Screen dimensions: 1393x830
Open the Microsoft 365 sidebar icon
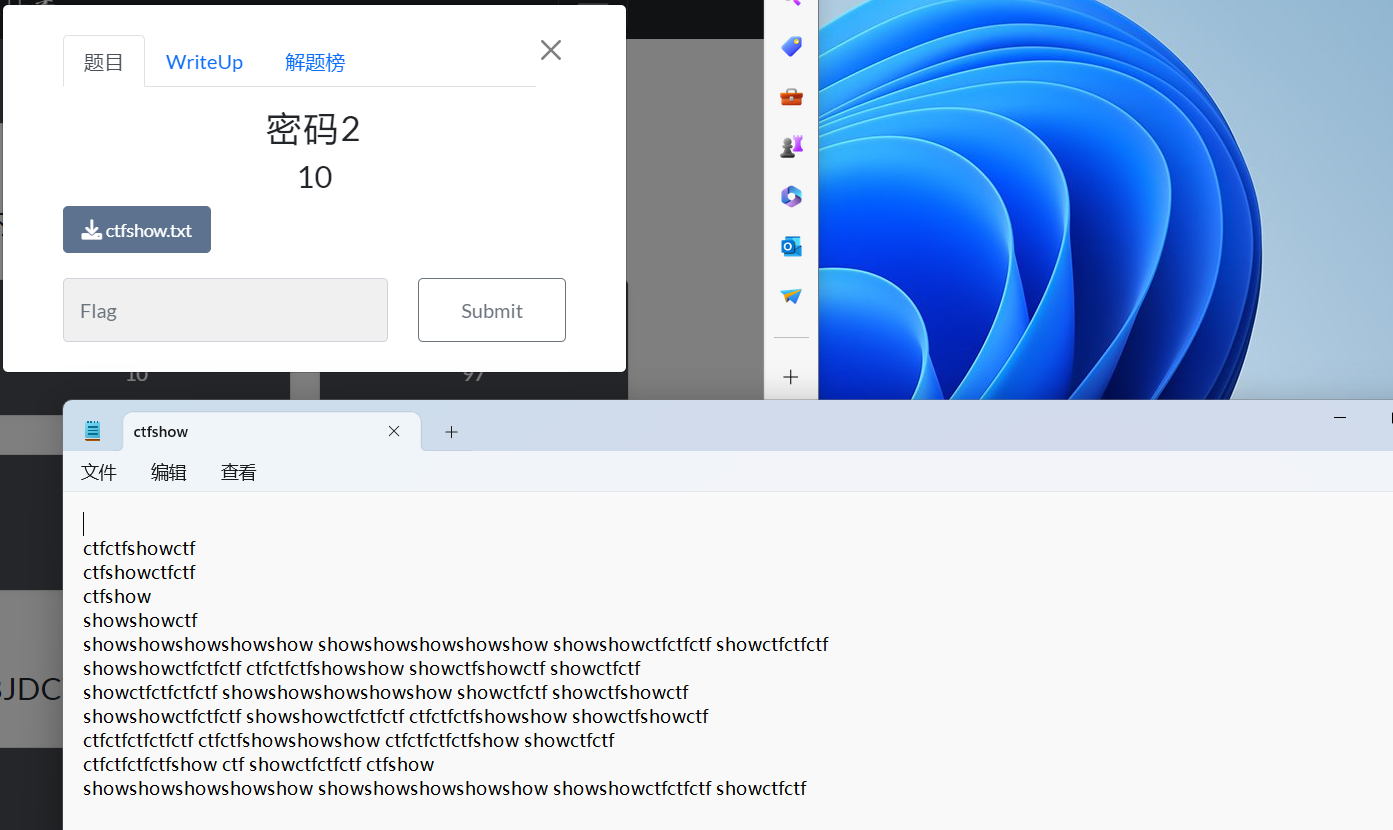pyautogui.click(x=791, y=196)
